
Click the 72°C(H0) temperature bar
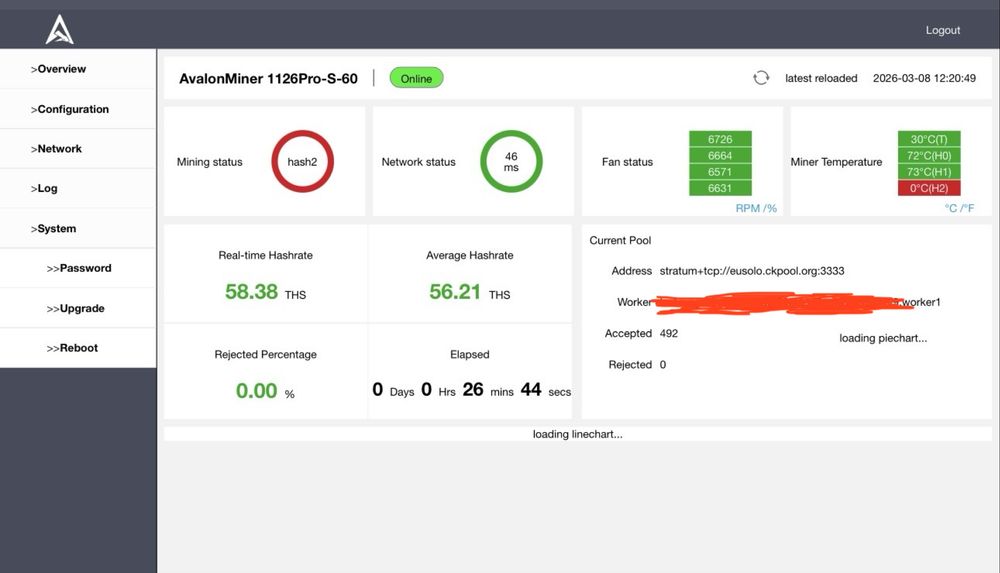(929, 156)
